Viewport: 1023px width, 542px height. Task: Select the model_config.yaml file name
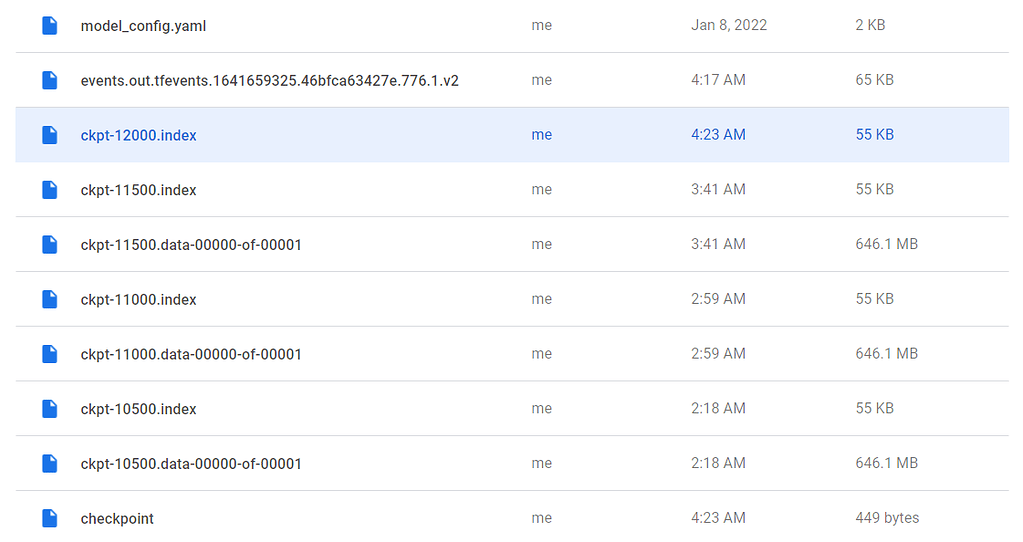point(143,26)
